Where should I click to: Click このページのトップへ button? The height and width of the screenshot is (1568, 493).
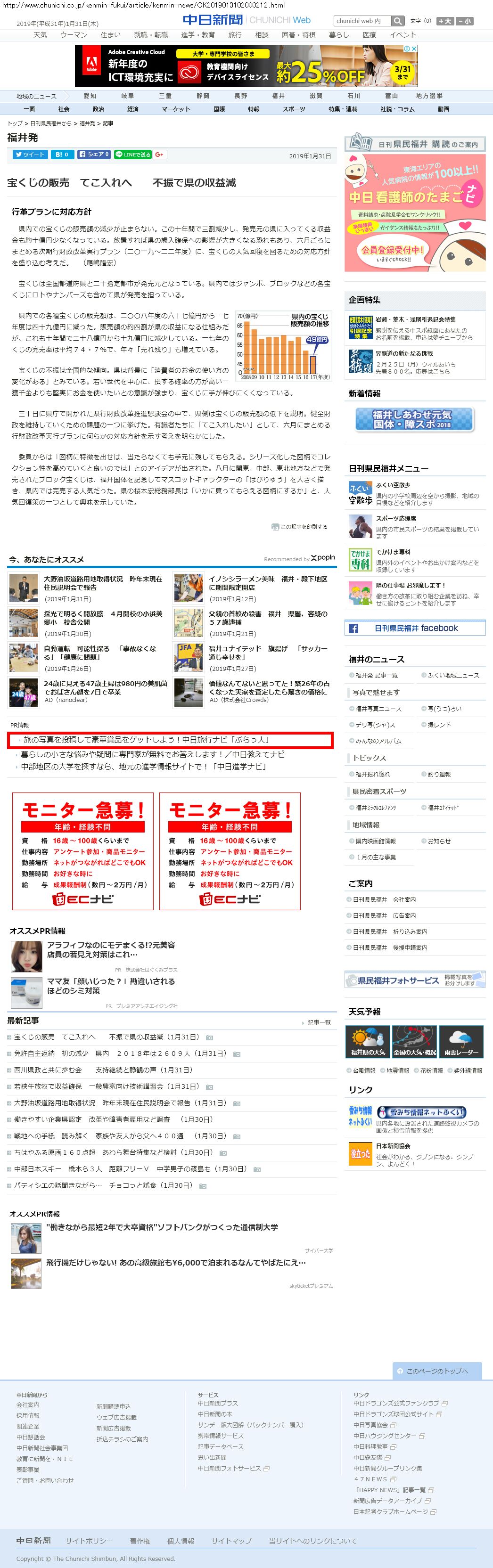point(437,1371)
